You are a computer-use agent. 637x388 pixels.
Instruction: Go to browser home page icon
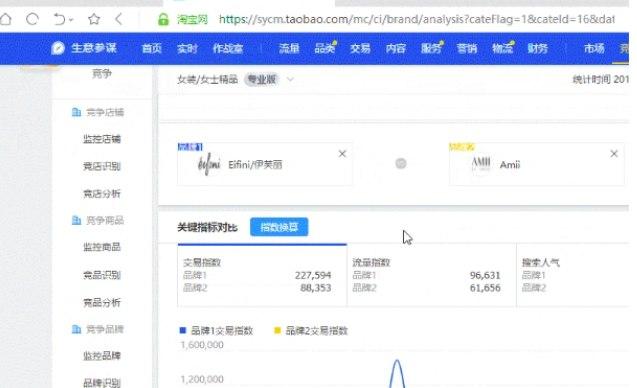pos(6,19)
